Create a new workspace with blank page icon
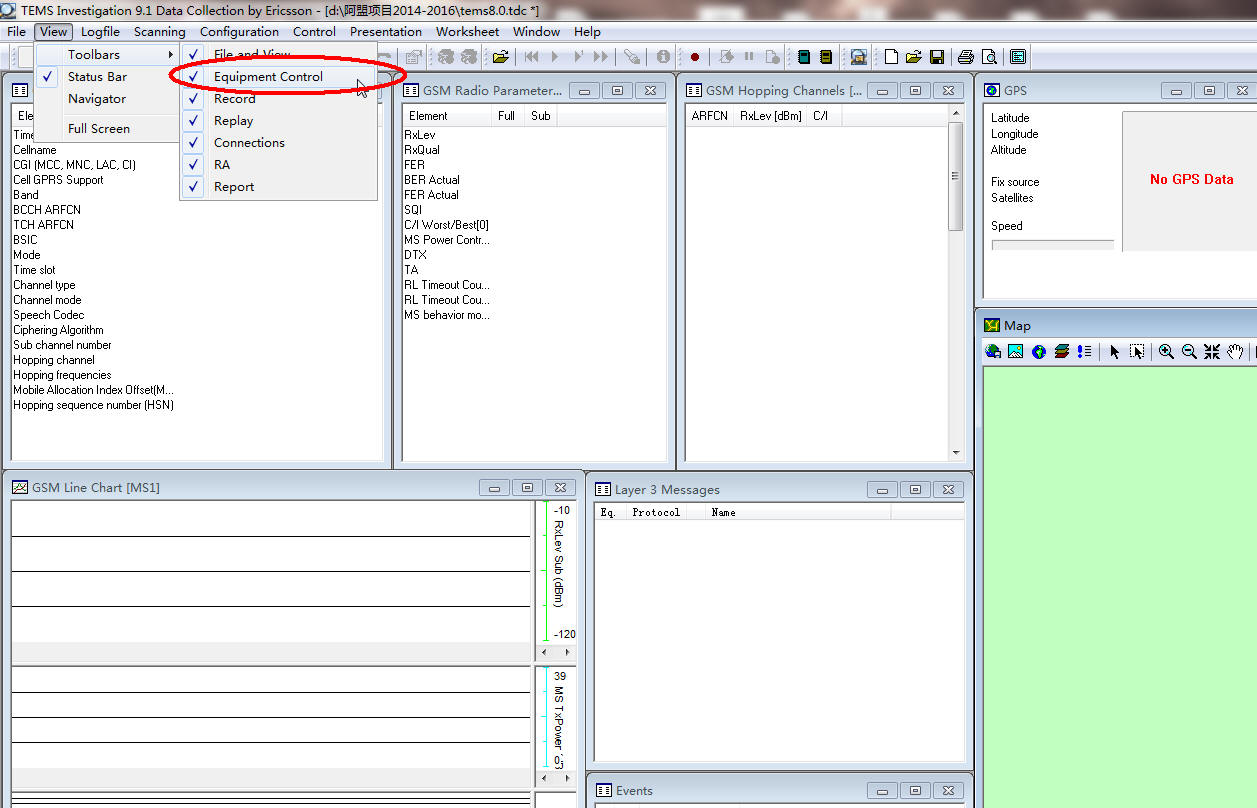 [891, 57]
